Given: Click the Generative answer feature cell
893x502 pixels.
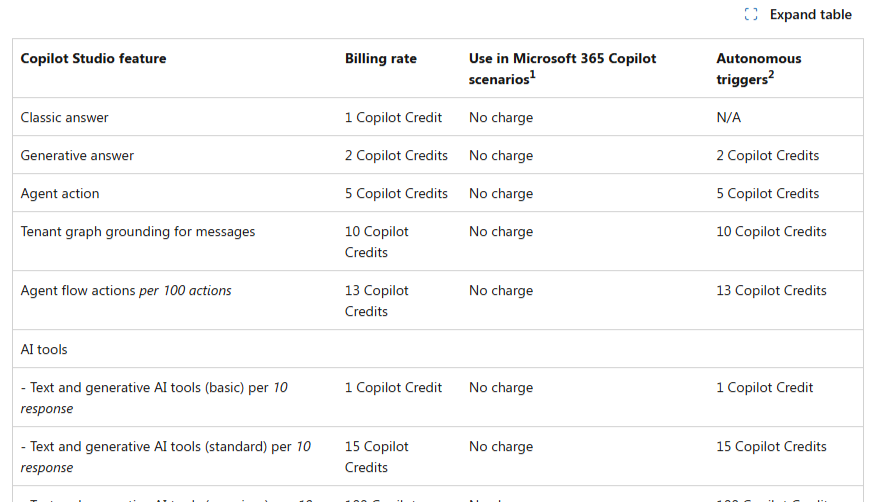Looking at the screenshot, I should pos(77,156).
